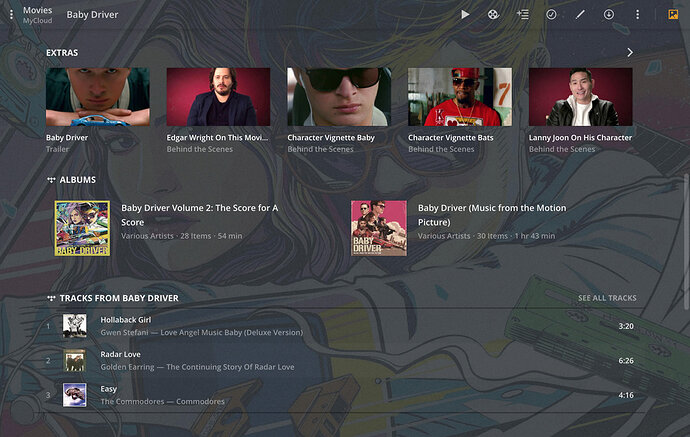
Task: Open Continuing Story Of Radar Love album
Action: [230, 367]
